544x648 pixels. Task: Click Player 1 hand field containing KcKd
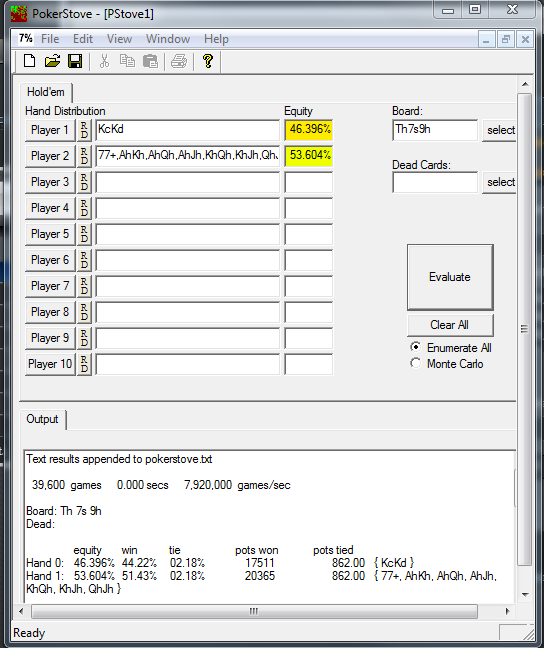click(188, 130)
